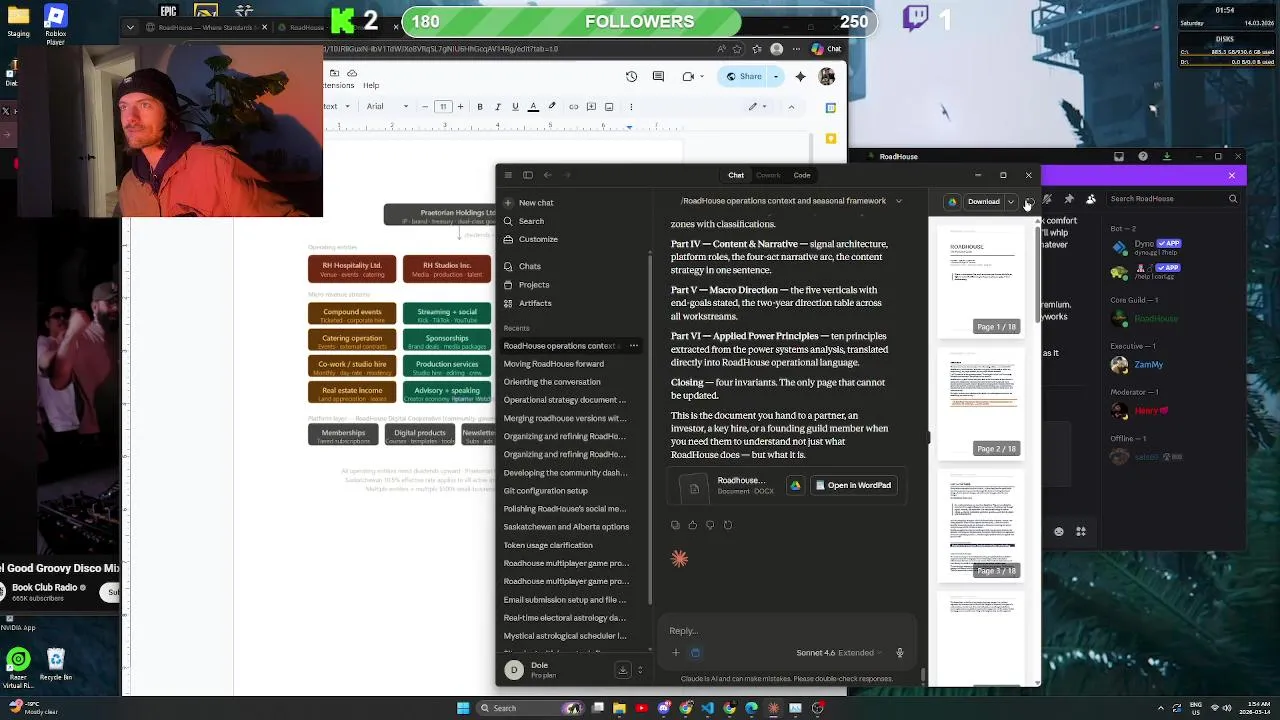Open the Claude hamburger menu icon
Image resolution: width=1280 pixels, height=720 pixels.
tap(508, 175)
